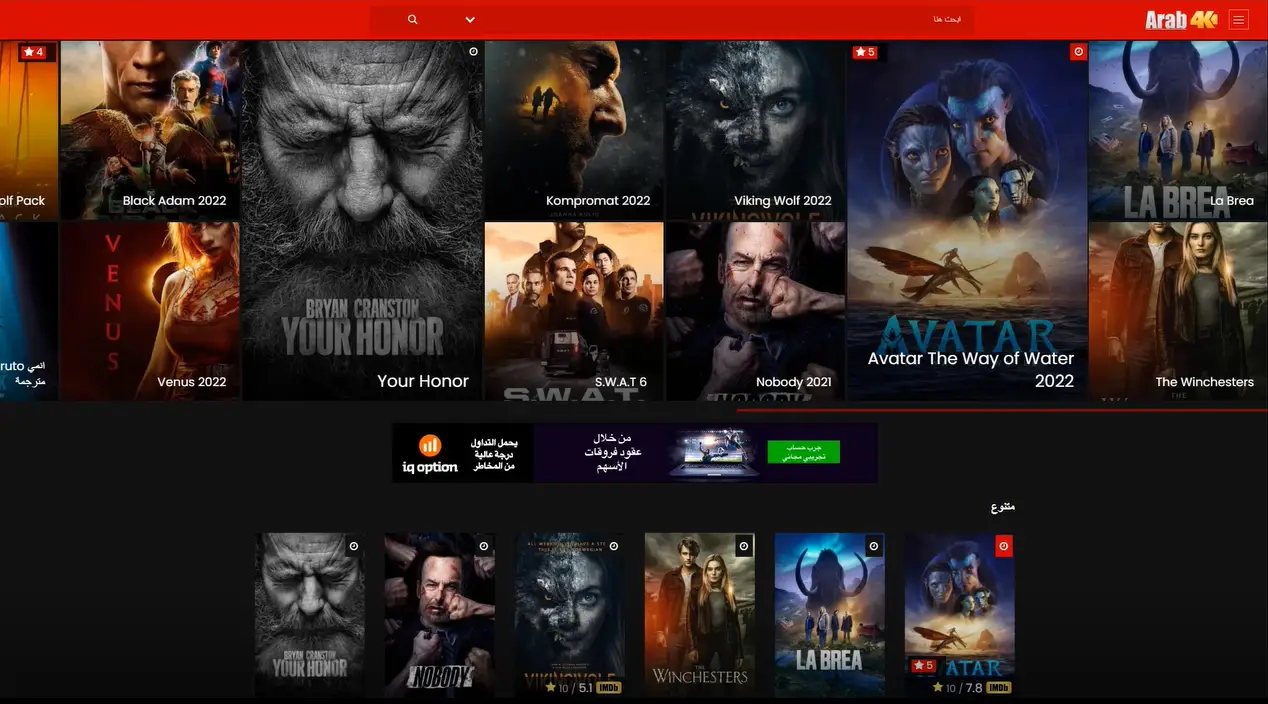The height and width of the screenshot is (704, 1268).
Task: Click the green free demo account button in the ad
Action: tap(804, 452)
